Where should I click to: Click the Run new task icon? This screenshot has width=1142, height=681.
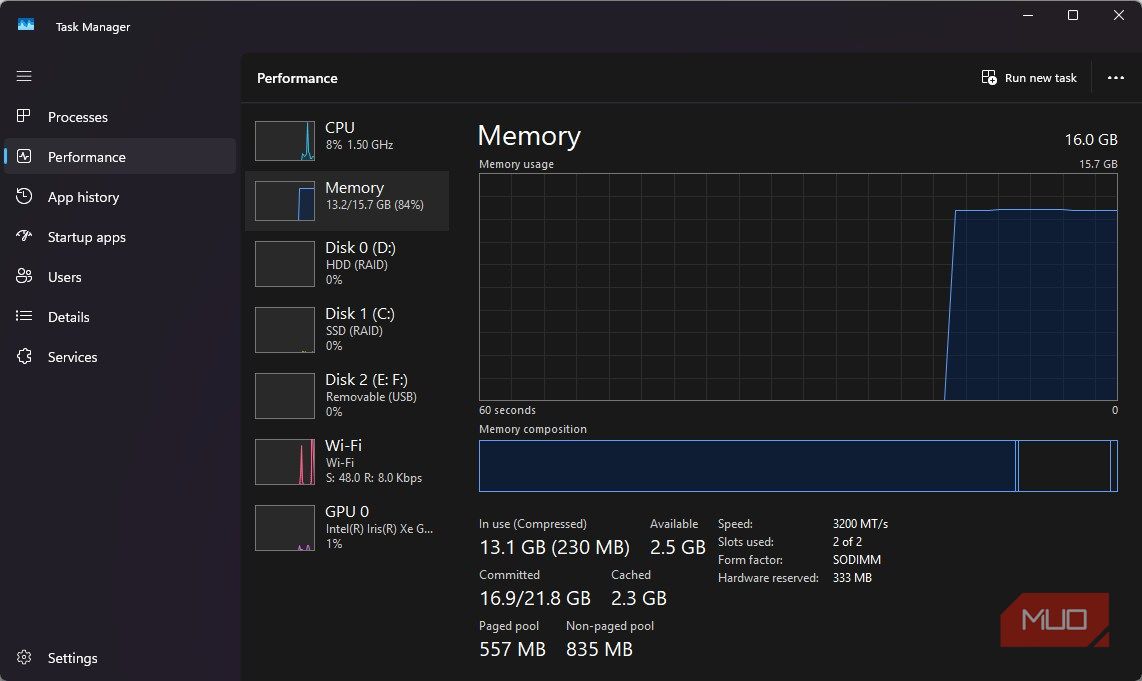(x=989, y=77)
